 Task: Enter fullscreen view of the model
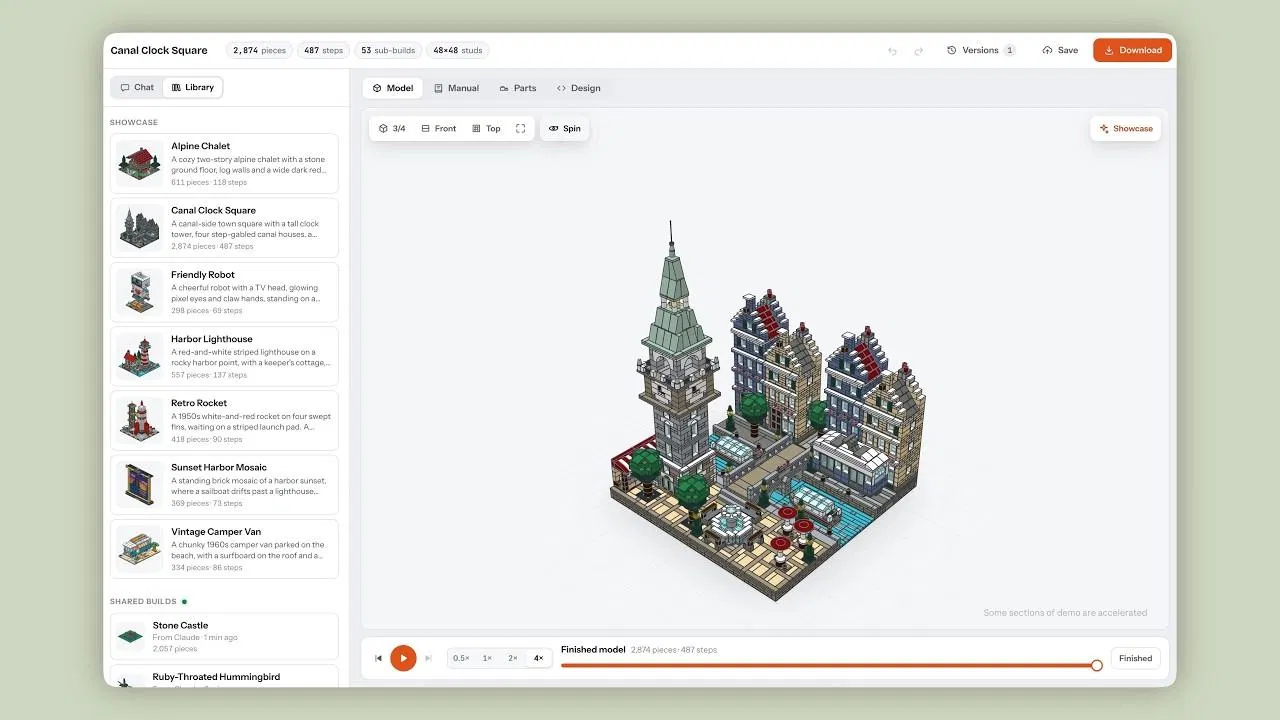[x=520, y=129]
